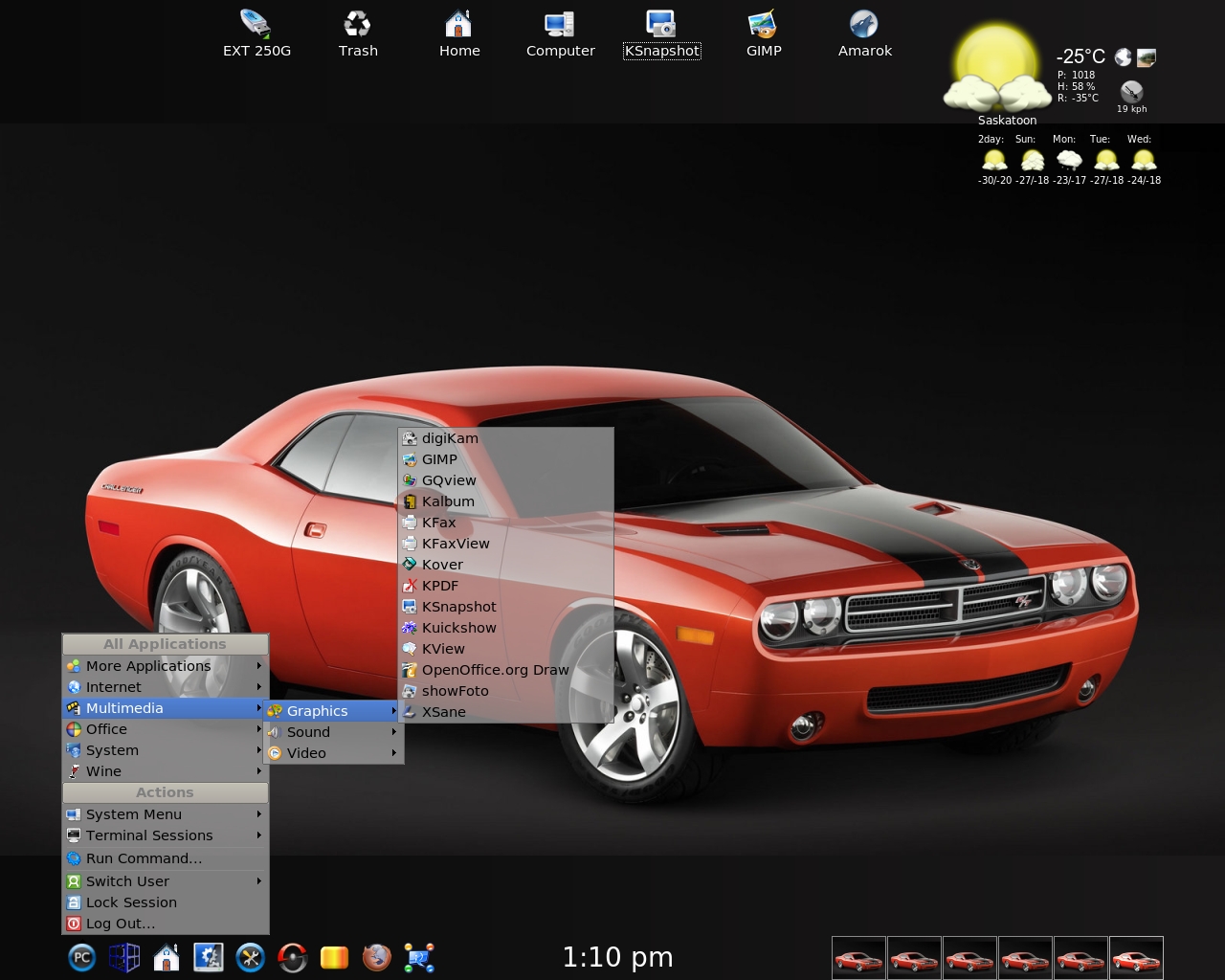Click the 1:10 pm panel clock
Viewport: 1225px width, 980px height.
(x=617, y=957)
